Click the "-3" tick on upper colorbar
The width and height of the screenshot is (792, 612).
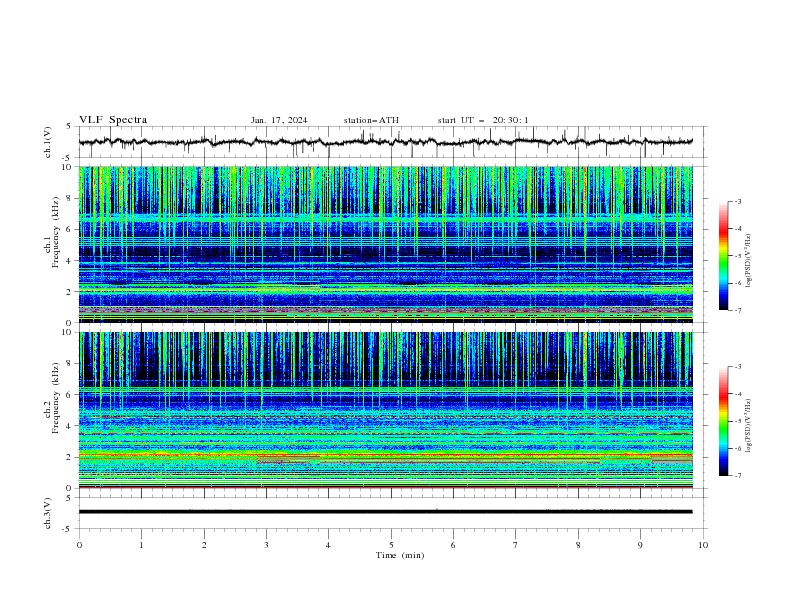[x=738, y=201]
